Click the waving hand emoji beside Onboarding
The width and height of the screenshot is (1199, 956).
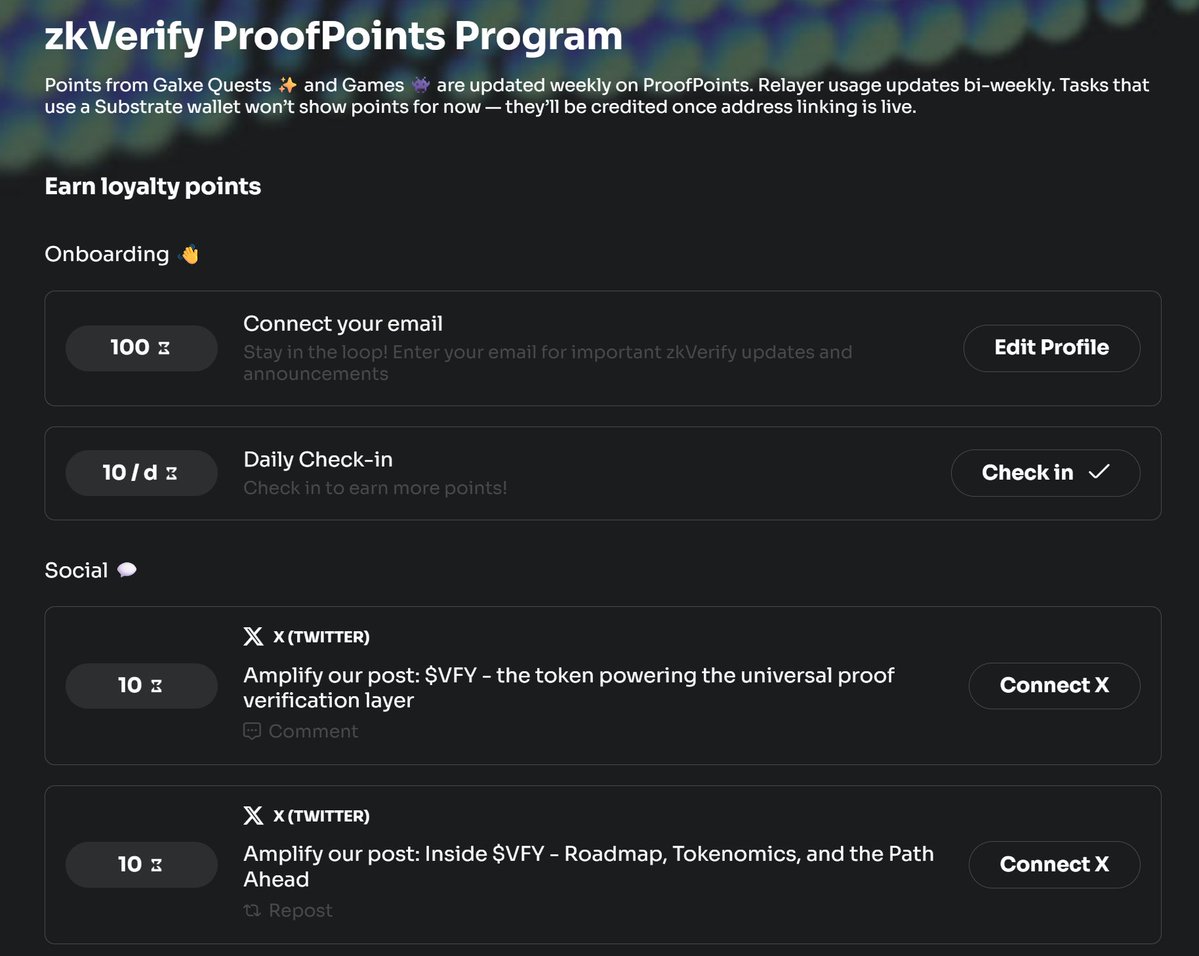(189, 254)
